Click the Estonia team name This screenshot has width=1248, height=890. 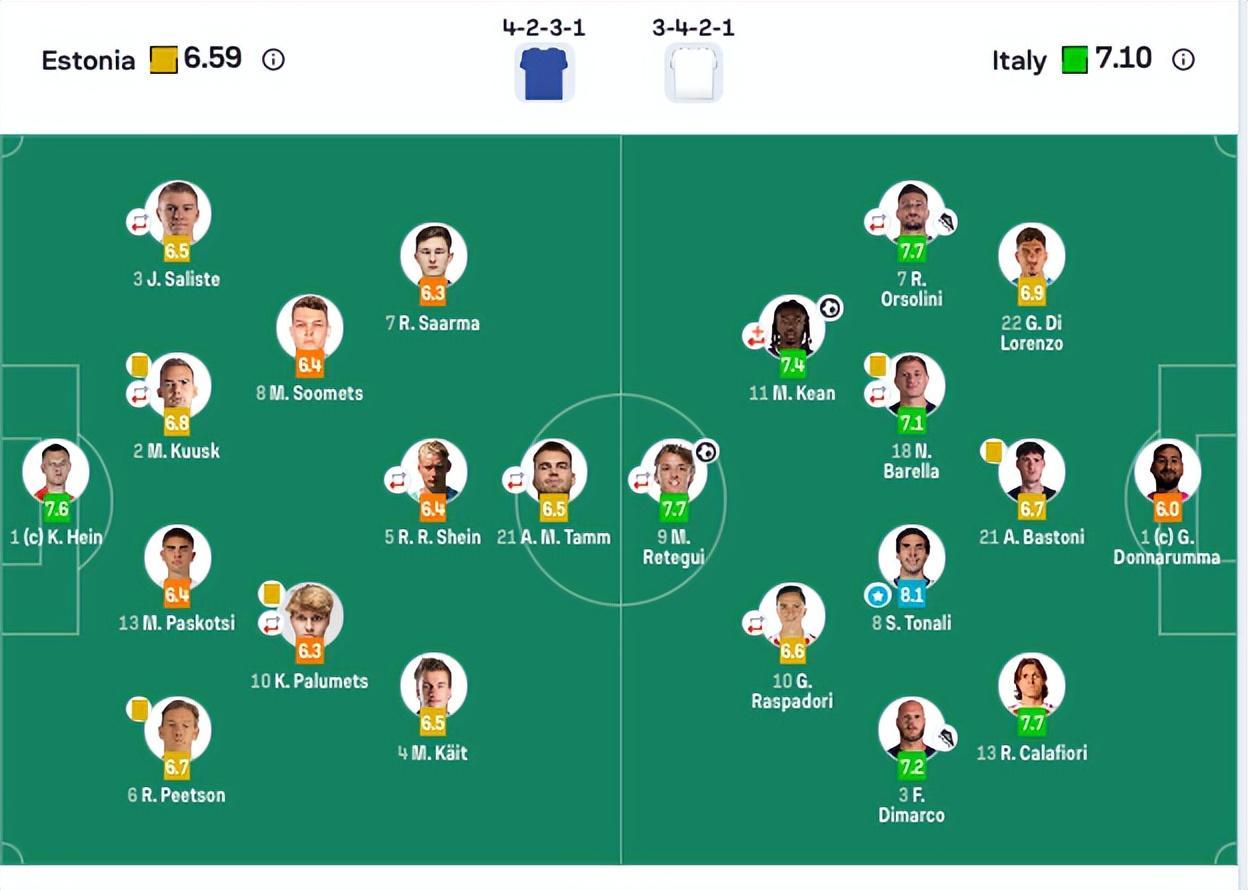[x=88, y=61]
